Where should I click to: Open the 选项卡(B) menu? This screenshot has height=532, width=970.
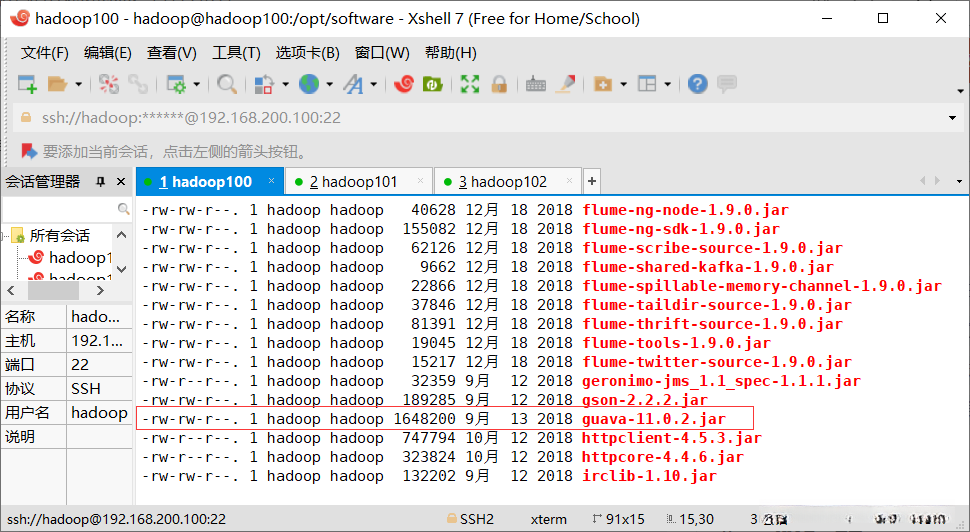[x=307, y=53]
